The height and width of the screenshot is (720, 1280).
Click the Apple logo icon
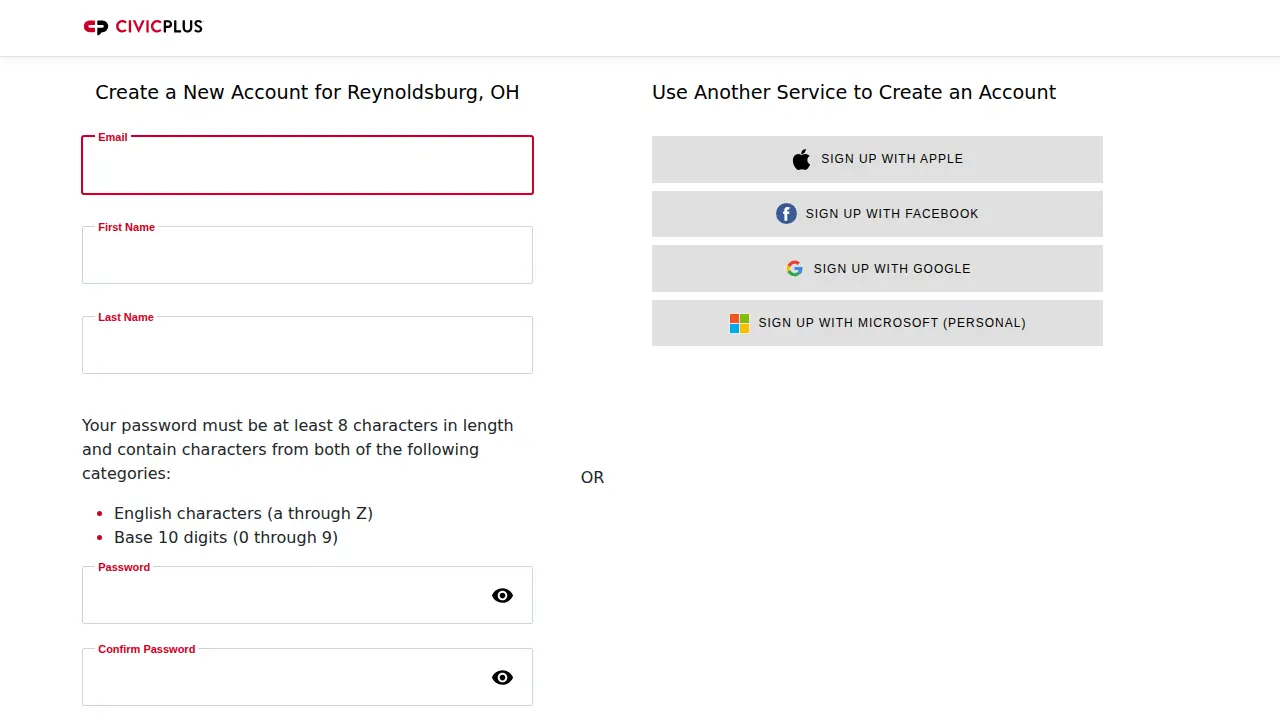click(x=801, y=159)
